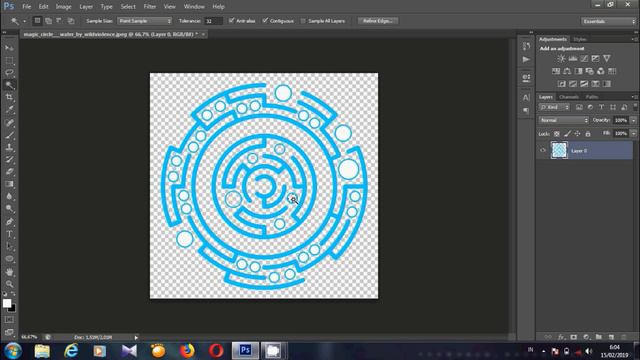Screen dimensions: 640x360
Task: Select the Clone Stamp tool
Action: 9,147
